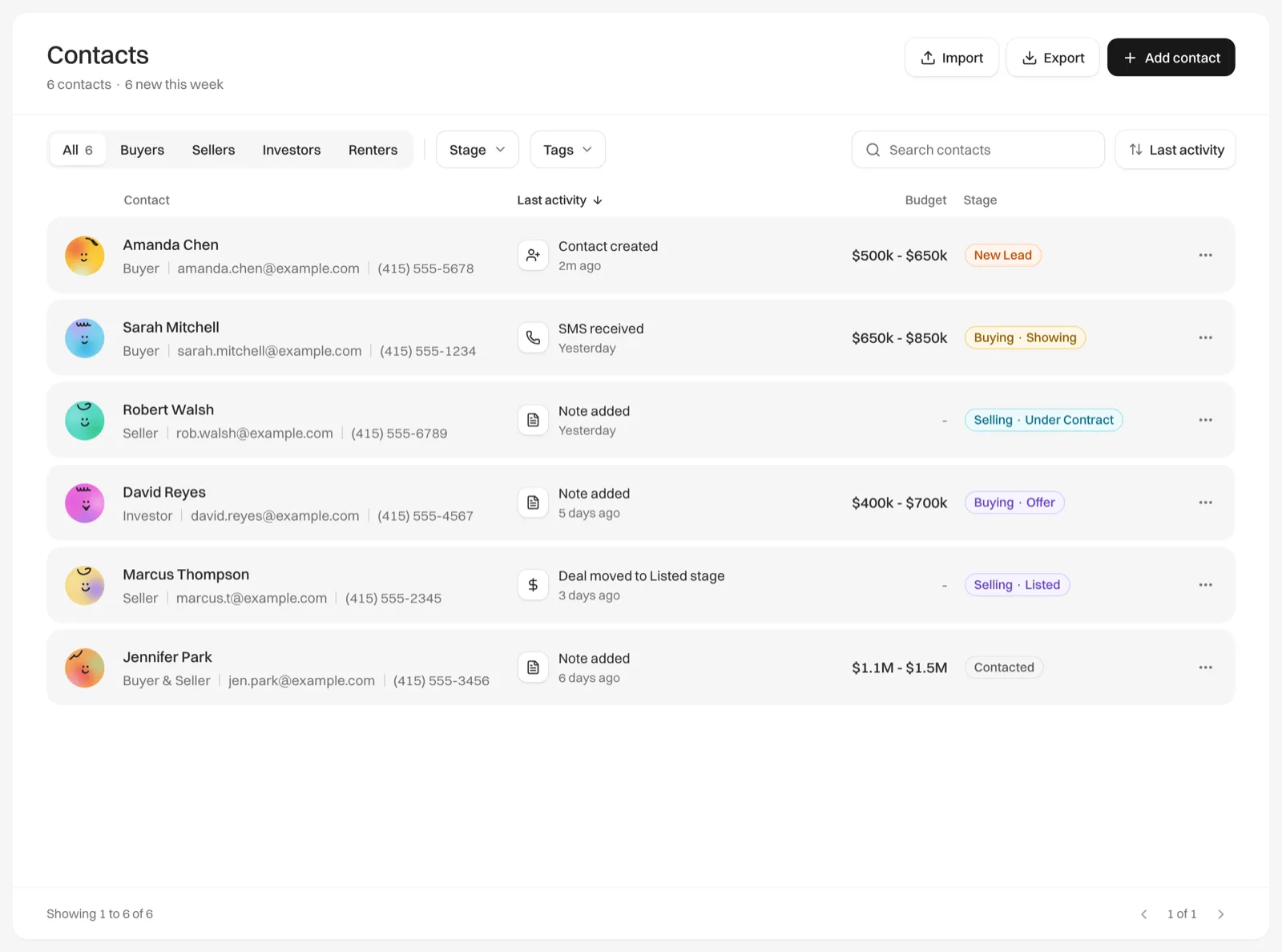This screenshot has width=1282, height=952.
Task: Select the All tab
Action: (78, 150)
